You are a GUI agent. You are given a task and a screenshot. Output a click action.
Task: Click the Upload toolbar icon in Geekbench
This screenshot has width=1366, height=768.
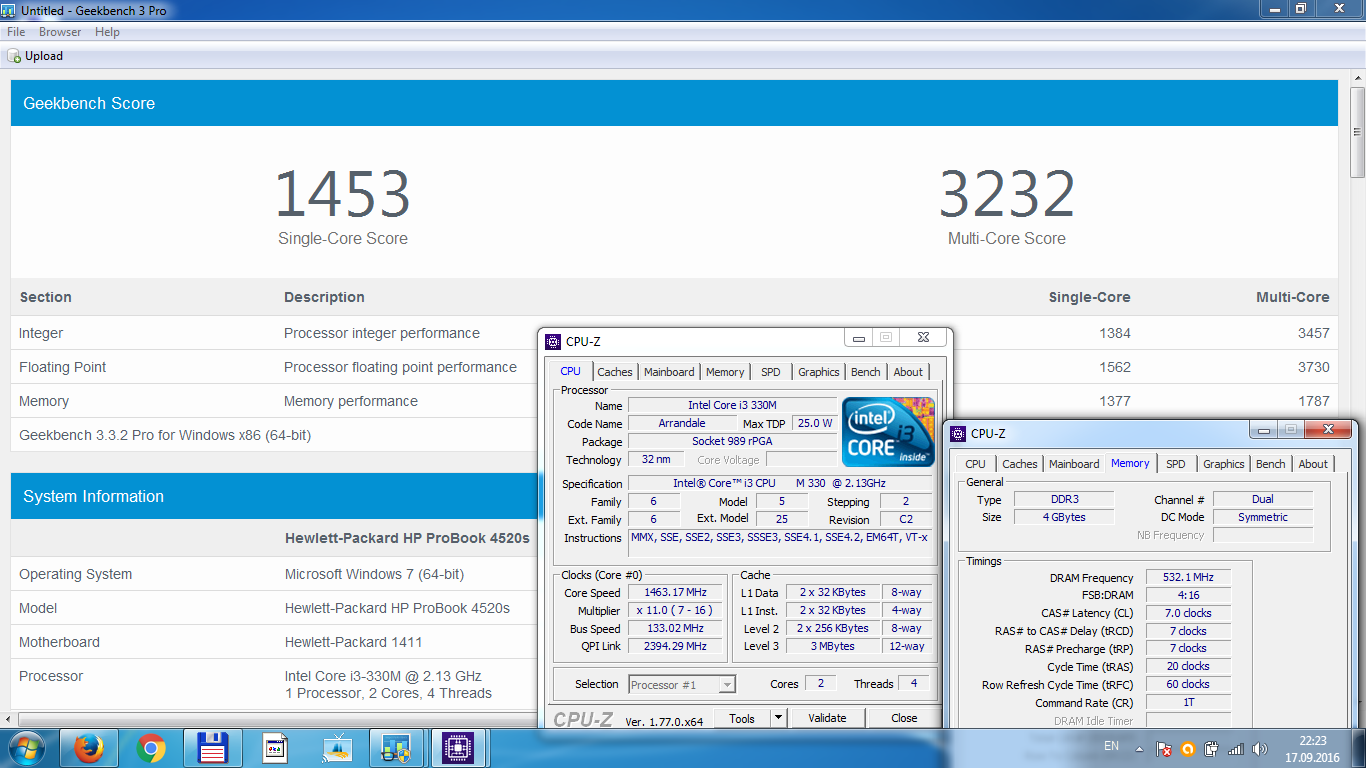click(14, 56)
